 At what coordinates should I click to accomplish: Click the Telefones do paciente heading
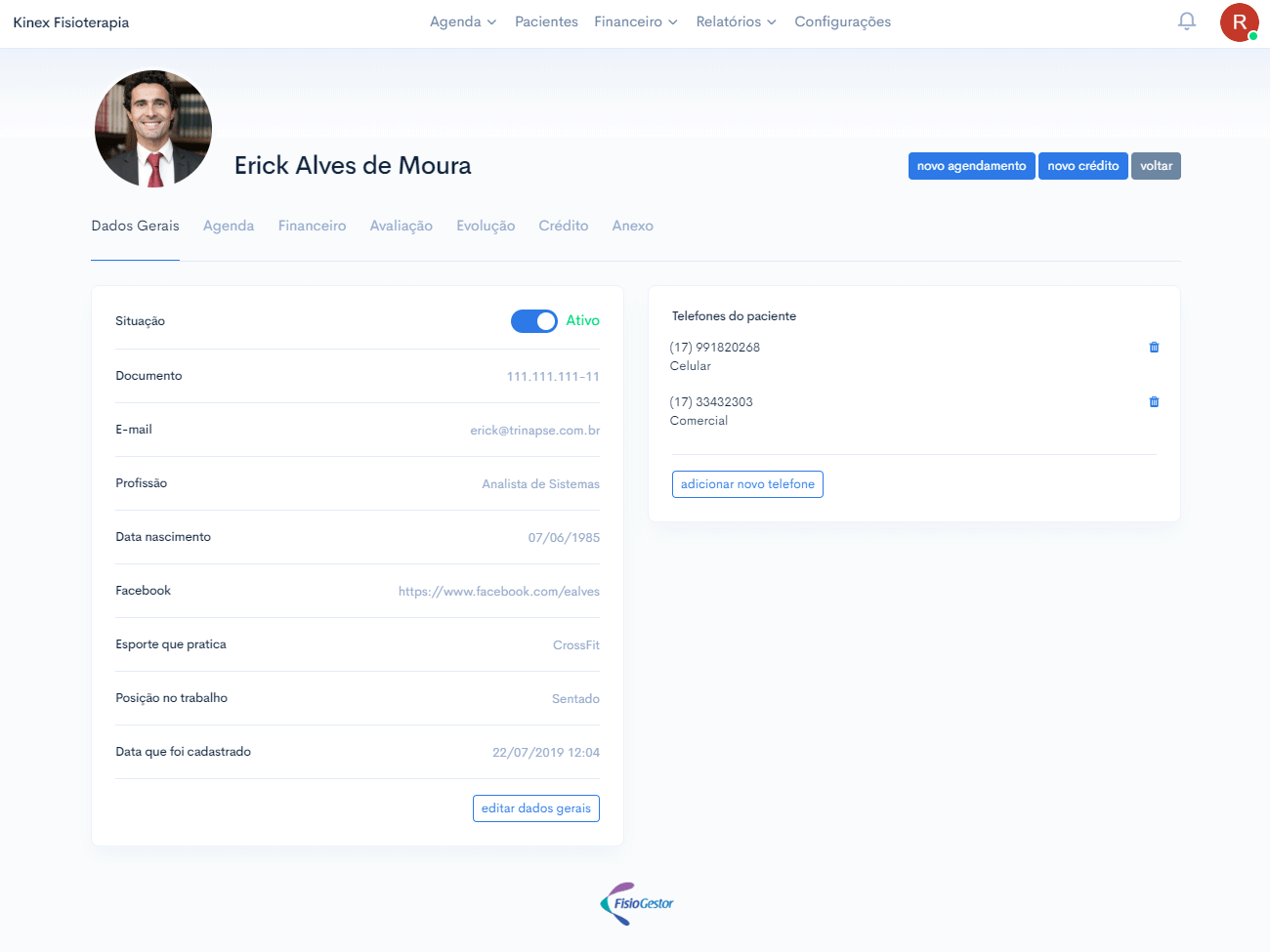pos(734,316)
